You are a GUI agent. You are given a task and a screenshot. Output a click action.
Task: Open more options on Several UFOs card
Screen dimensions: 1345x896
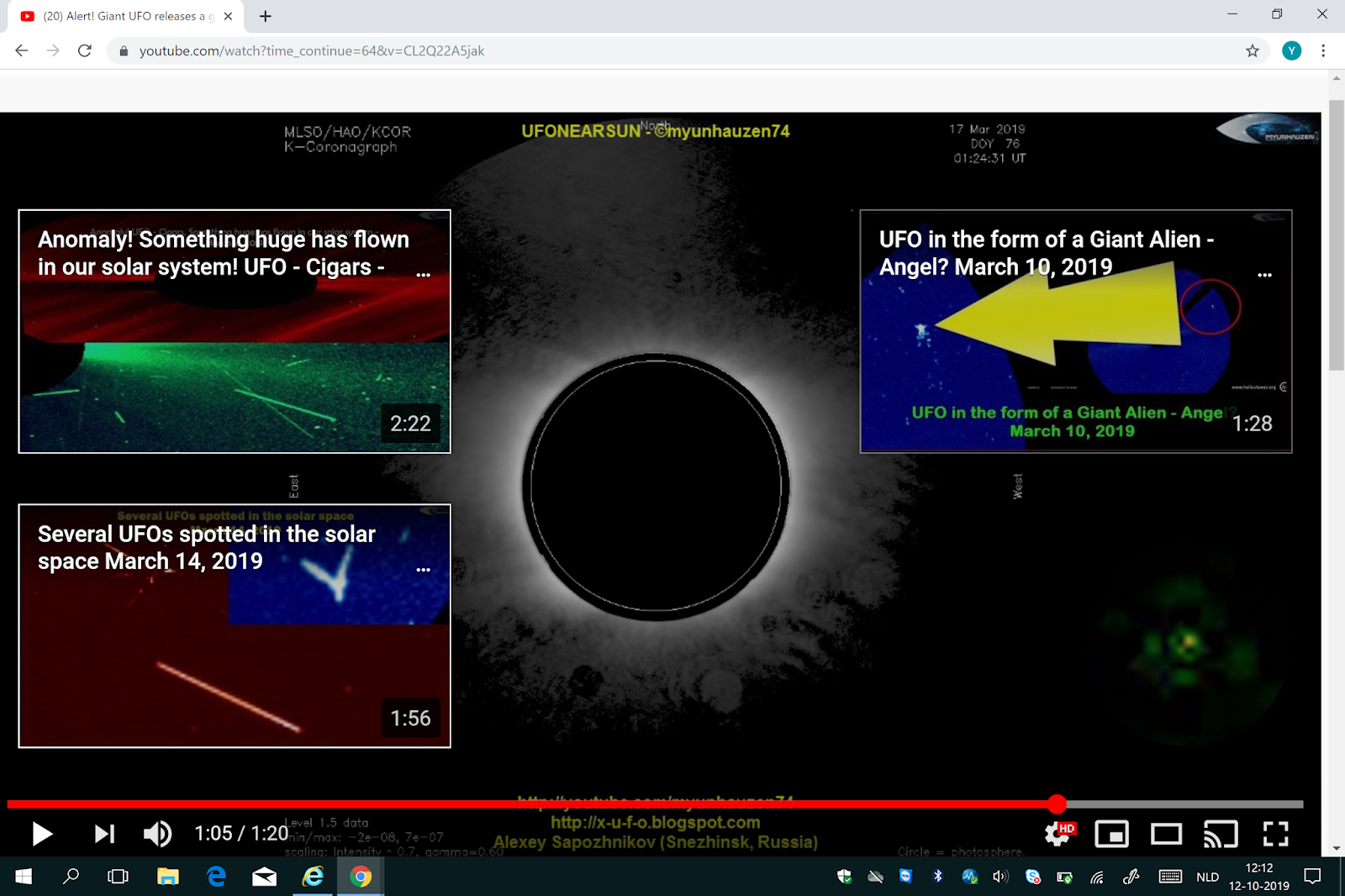pyautogui.click(x=424, y=570)
